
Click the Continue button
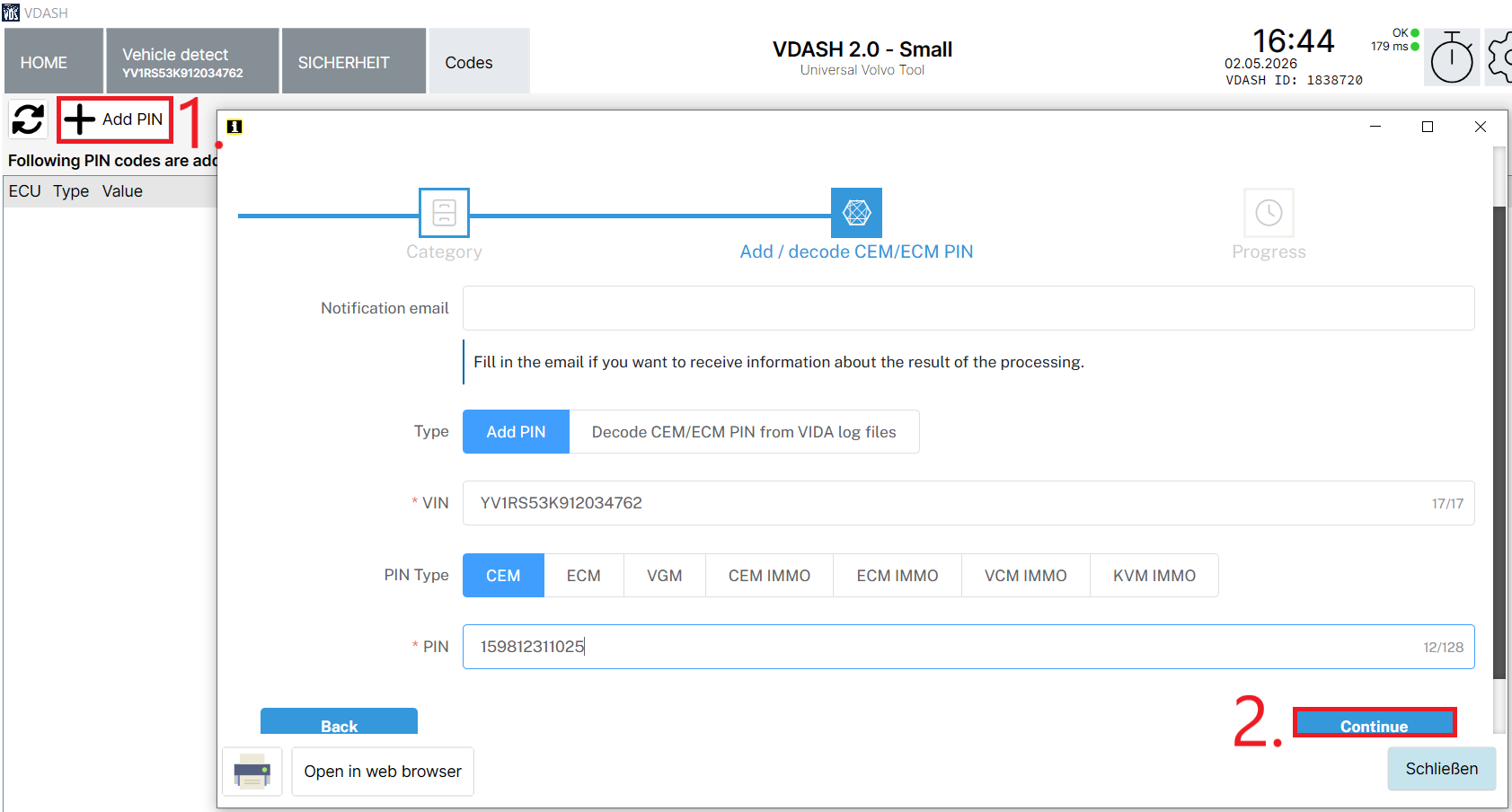point(1375,722)
